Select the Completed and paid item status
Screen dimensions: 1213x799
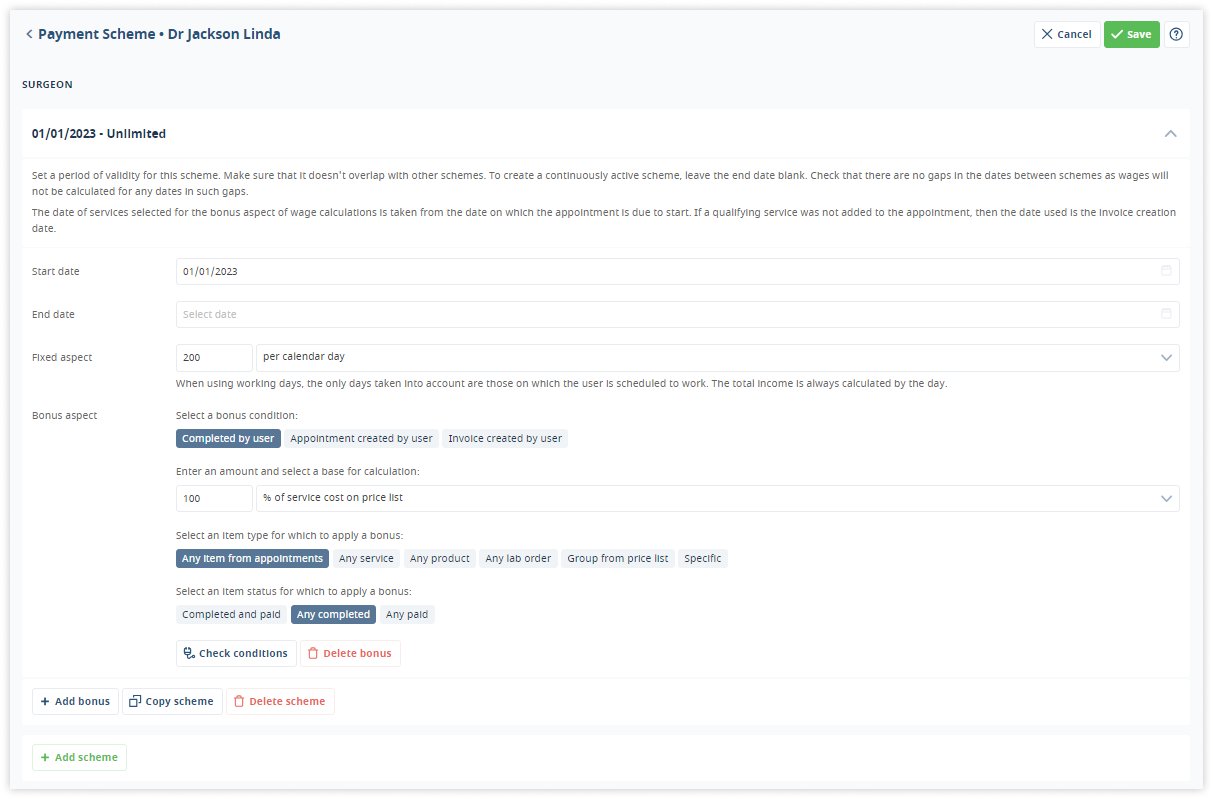coord(230,614)
